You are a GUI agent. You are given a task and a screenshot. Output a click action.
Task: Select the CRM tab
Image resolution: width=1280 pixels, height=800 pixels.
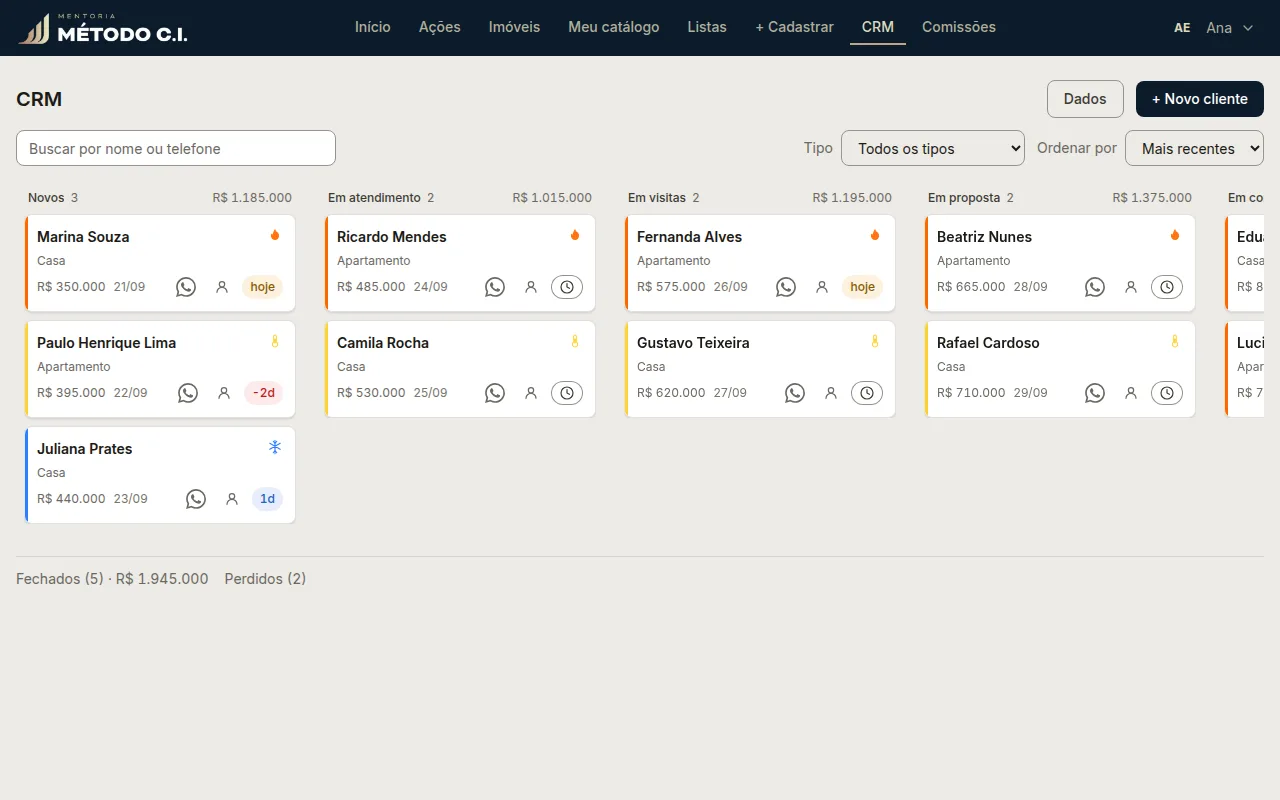[878, 27]
